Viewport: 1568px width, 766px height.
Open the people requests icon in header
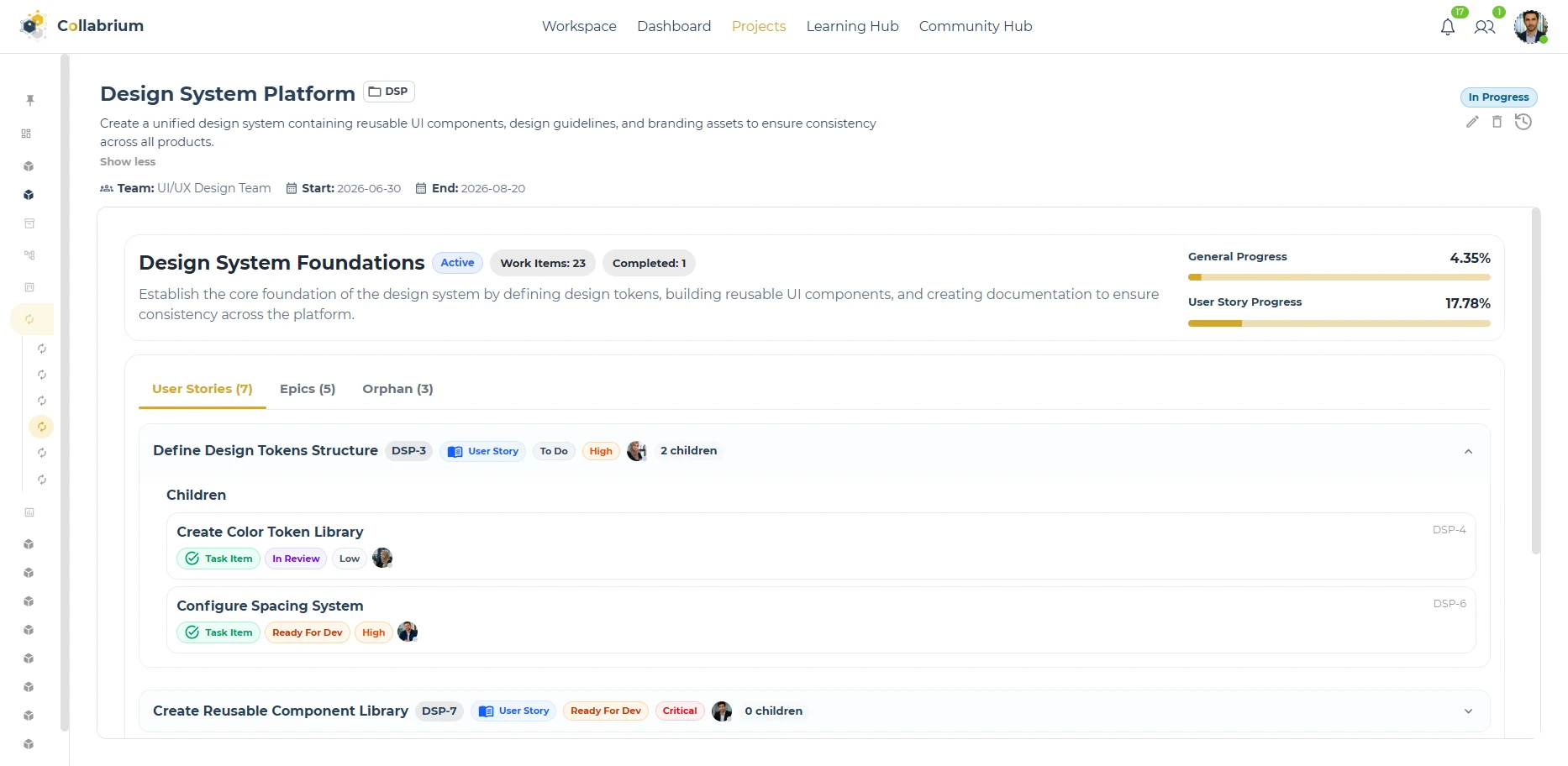tap(1485, 27)
